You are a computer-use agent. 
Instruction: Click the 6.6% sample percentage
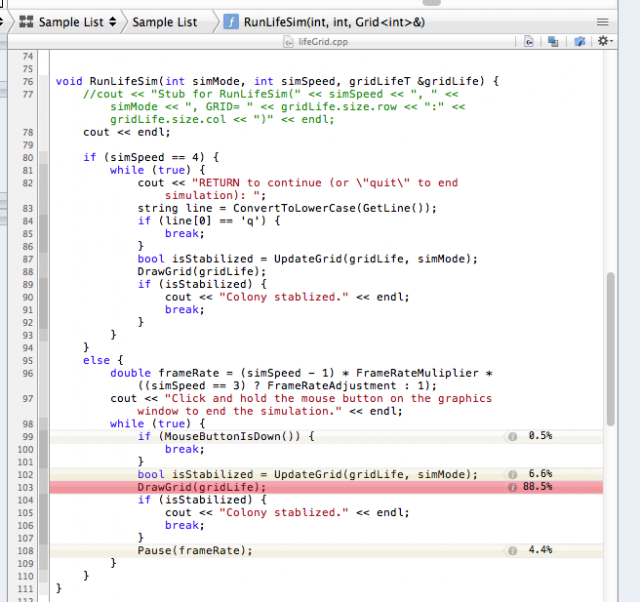click(x=540, y=473)
